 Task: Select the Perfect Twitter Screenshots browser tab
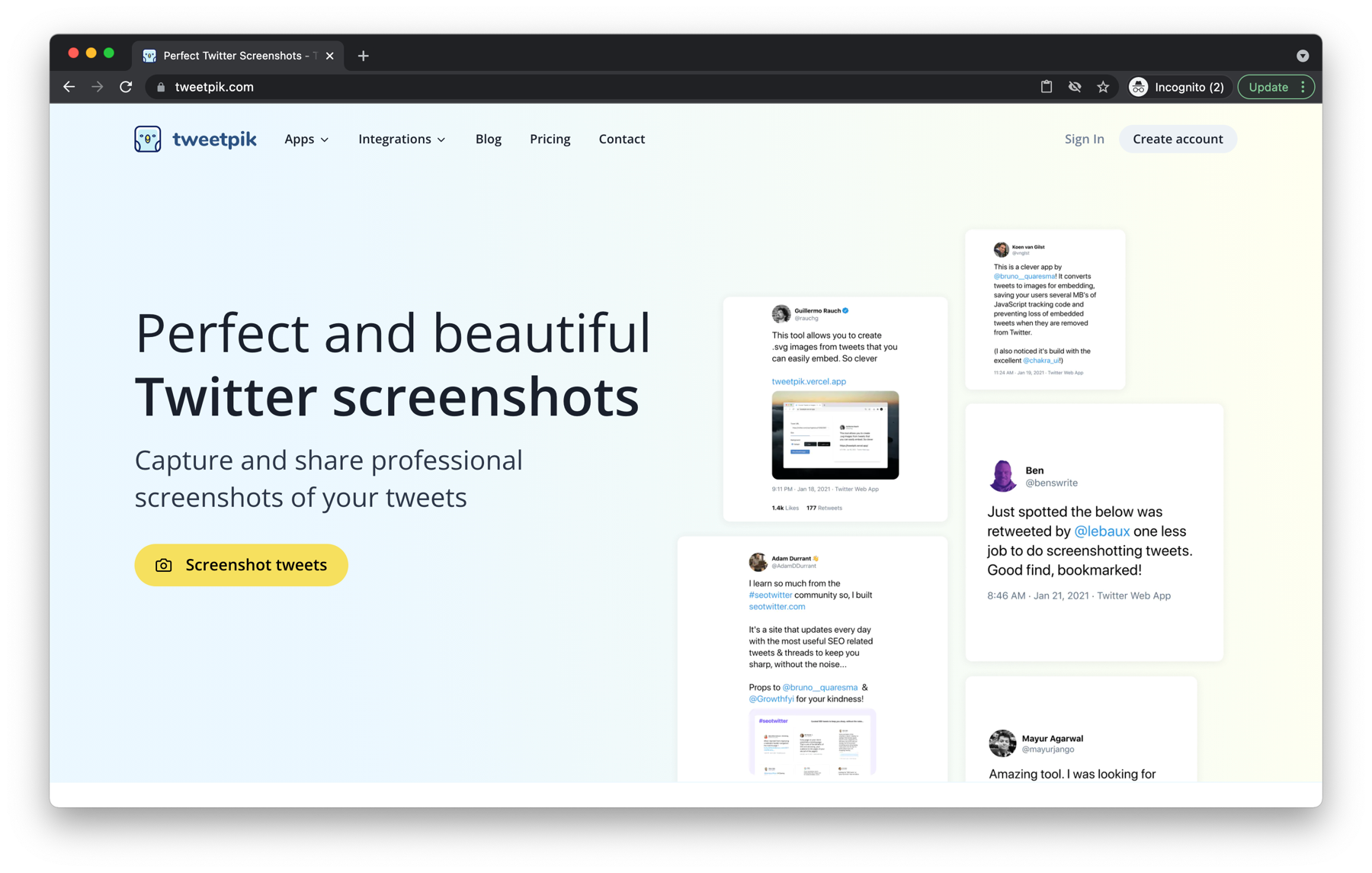tap(238, 56)
